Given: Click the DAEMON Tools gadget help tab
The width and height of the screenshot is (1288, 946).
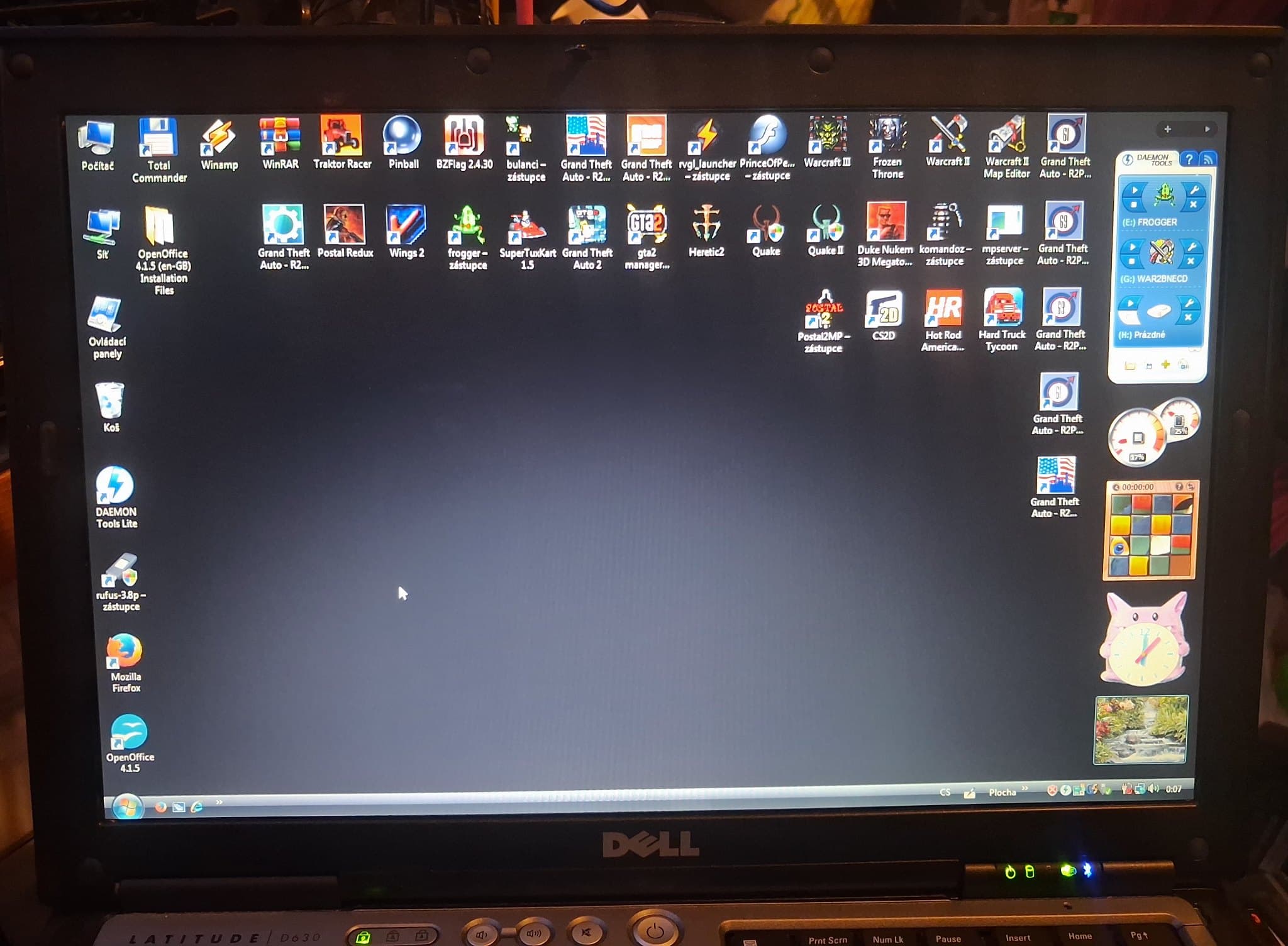Looking at the screenshot, I should tap(1188, 159).
